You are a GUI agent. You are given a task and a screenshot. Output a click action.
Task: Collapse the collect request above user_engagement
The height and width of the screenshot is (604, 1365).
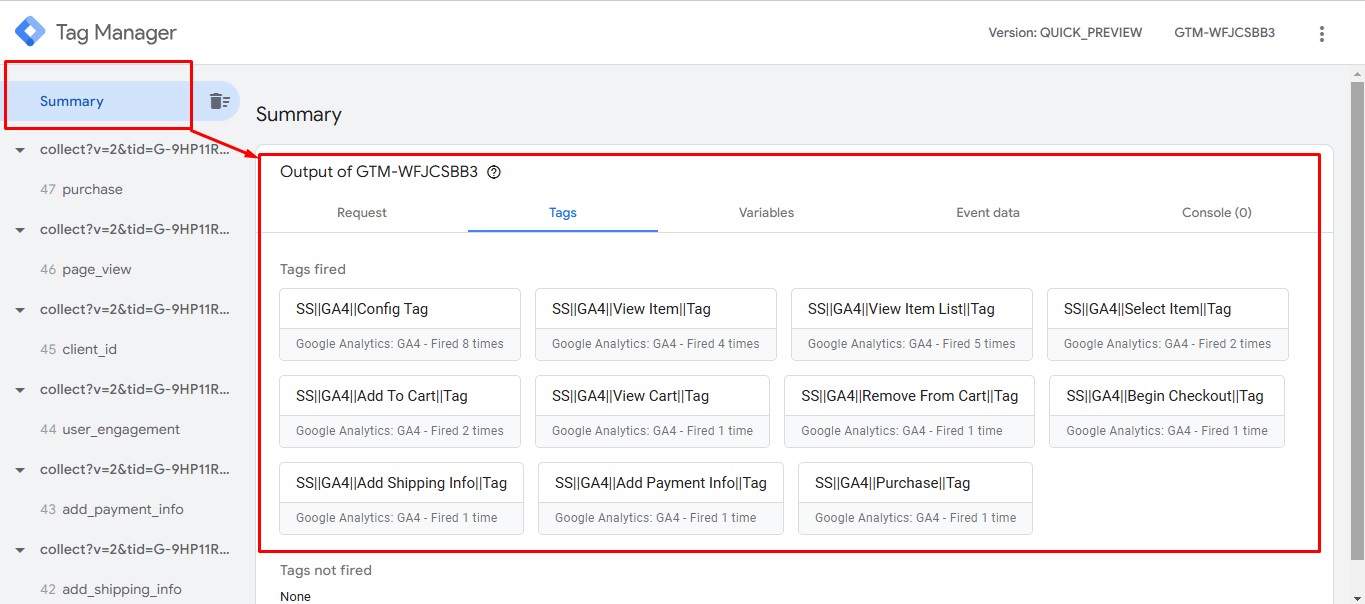(x=20, y=390)
